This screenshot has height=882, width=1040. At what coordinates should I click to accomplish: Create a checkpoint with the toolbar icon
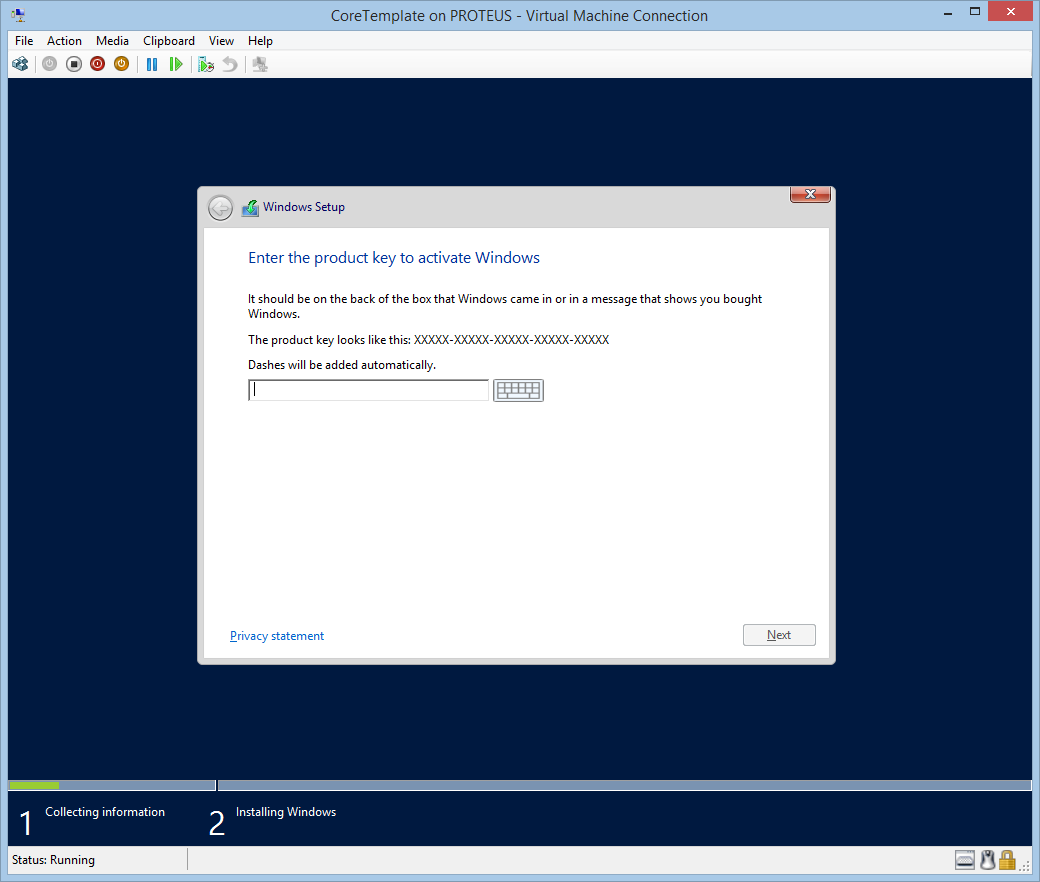tap(206, 64)
